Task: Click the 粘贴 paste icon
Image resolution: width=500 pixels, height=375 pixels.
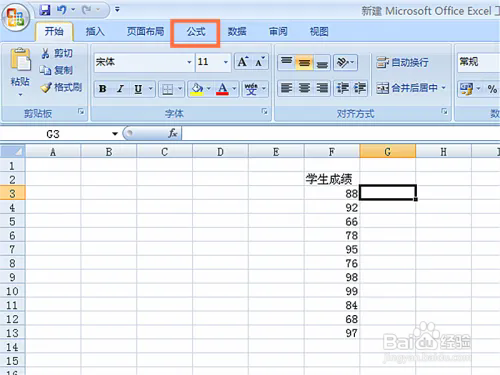Action: (x=20, y=60)
